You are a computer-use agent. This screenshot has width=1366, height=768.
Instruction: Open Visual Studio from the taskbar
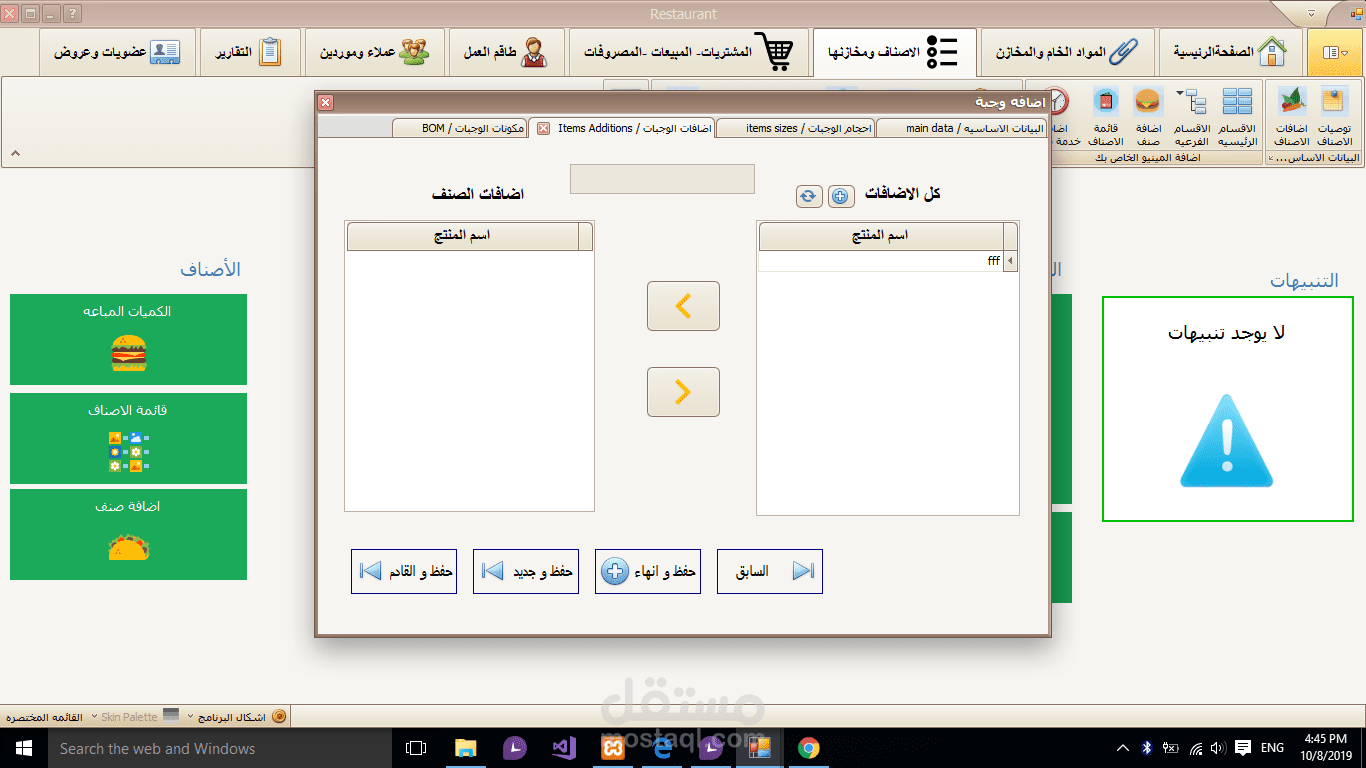[x=563, y=748]
